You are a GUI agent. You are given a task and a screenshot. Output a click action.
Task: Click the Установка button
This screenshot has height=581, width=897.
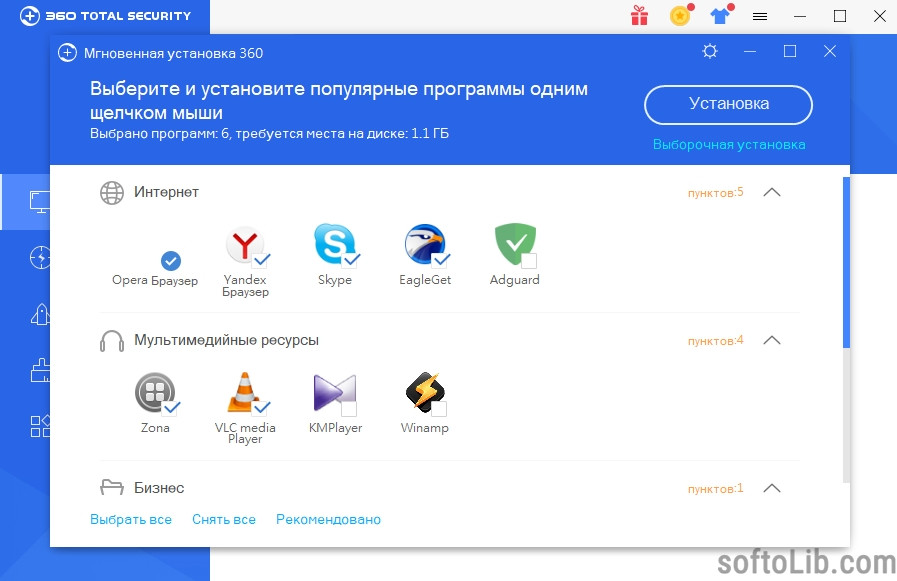(x=728, y=105)
